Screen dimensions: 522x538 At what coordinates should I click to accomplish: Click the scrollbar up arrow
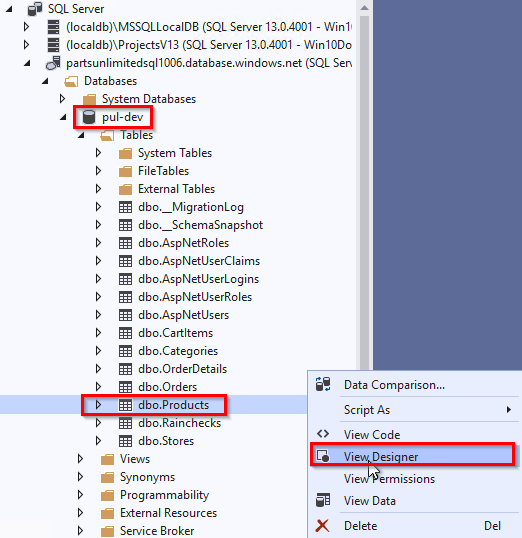pyautogui.click(x=364, y=8)
